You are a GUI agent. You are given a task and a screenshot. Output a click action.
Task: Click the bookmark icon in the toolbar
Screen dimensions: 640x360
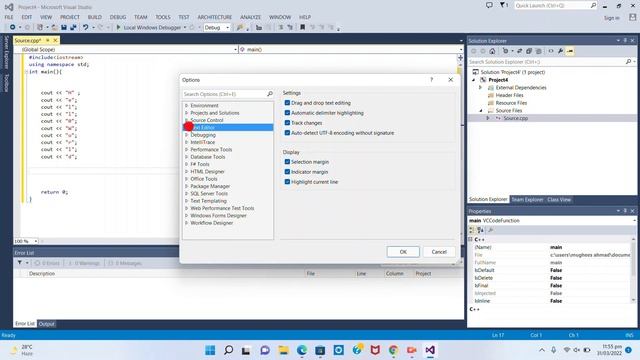click(302, 27)
